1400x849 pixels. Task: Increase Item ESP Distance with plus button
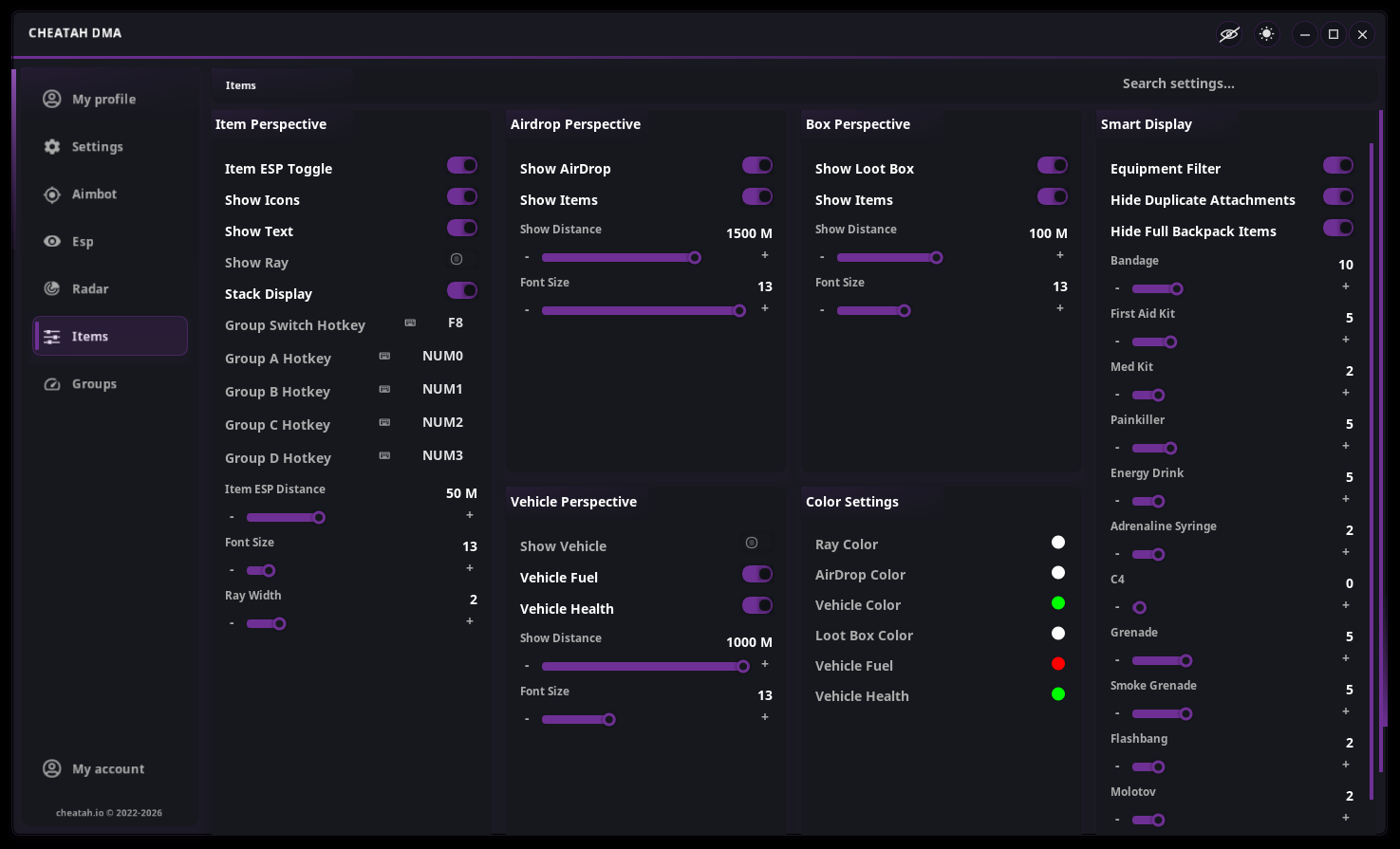coord(470,515)
